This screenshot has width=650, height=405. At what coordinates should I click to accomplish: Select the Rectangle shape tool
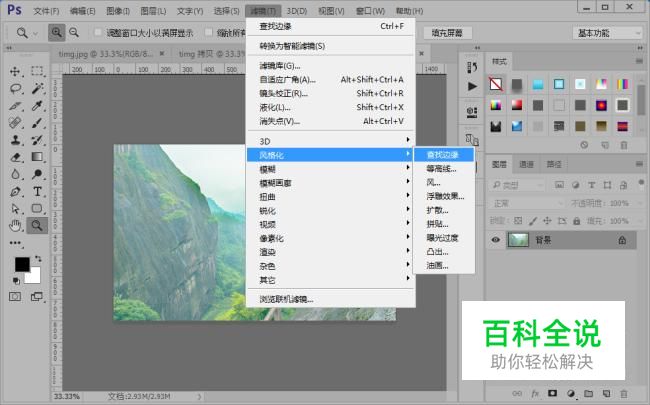[37, 209]
